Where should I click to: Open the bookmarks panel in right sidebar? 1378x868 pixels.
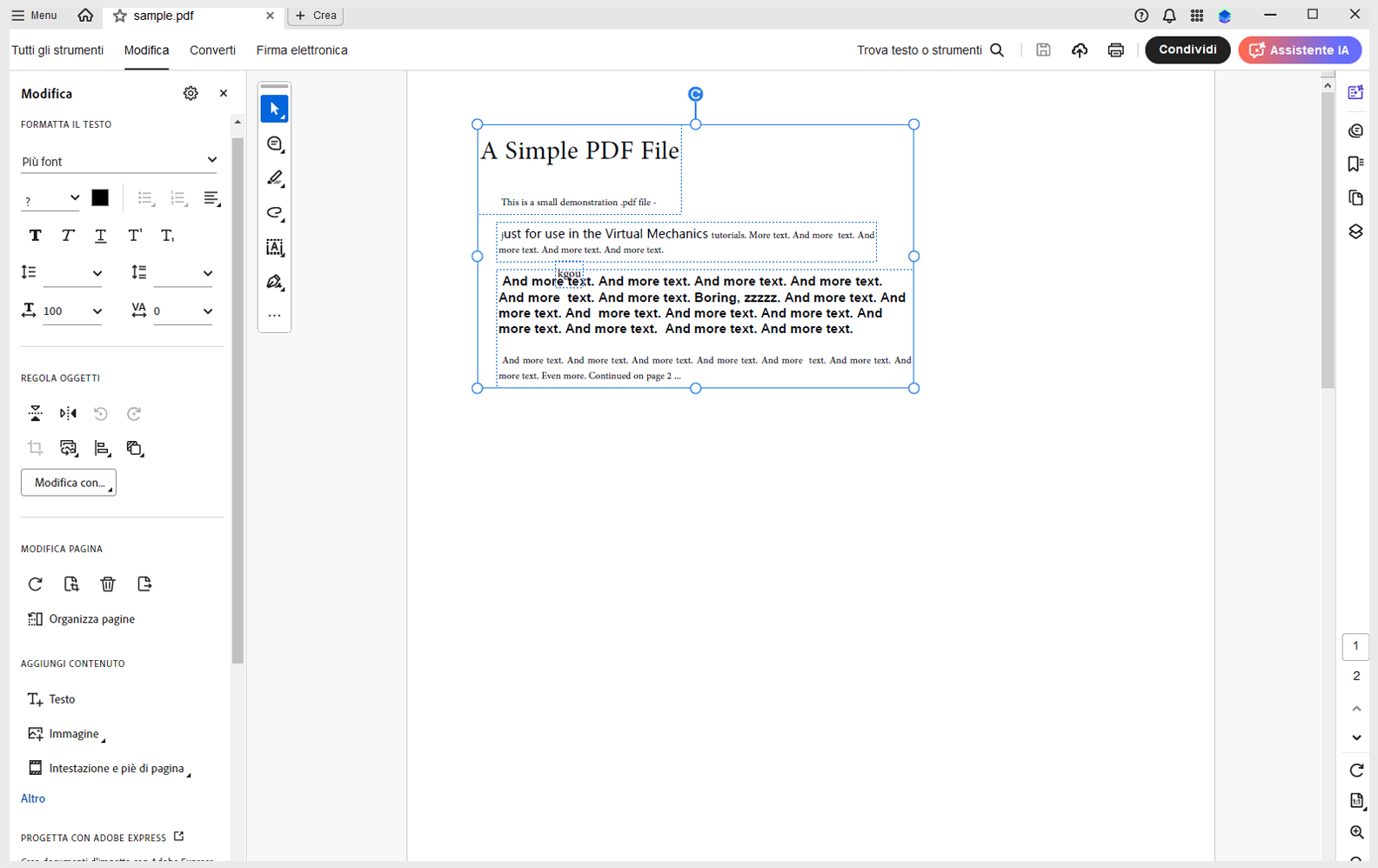click(x=1355, y=164)
